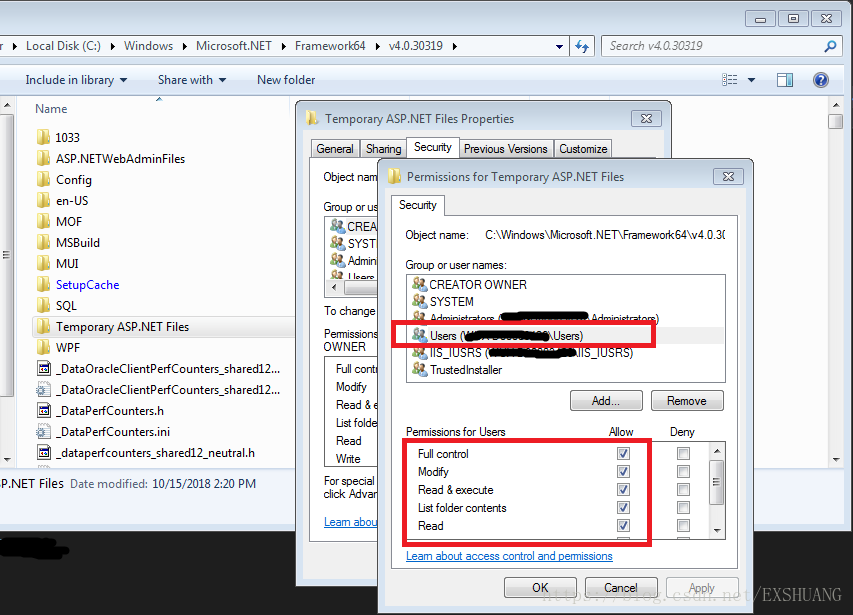Screen dimensions: 853x615
Task: Select ASP.NETWebAdminFiles folder icon
Action: click(x=44, y=158)
